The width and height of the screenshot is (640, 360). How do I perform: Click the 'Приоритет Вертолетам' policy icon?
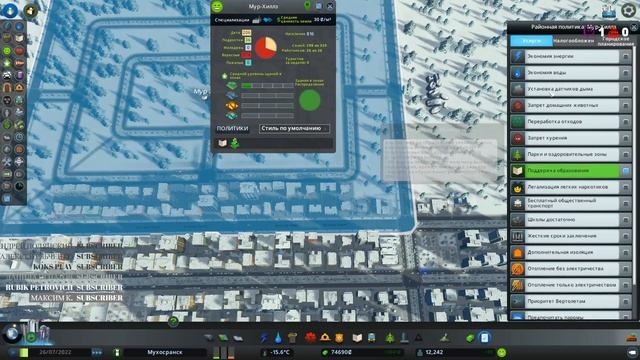point(518,301)
